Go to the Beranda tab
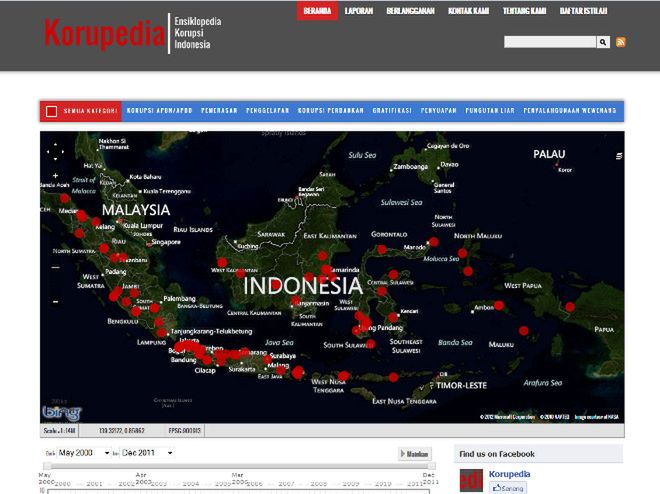660x494 pixels. (317, 11)
